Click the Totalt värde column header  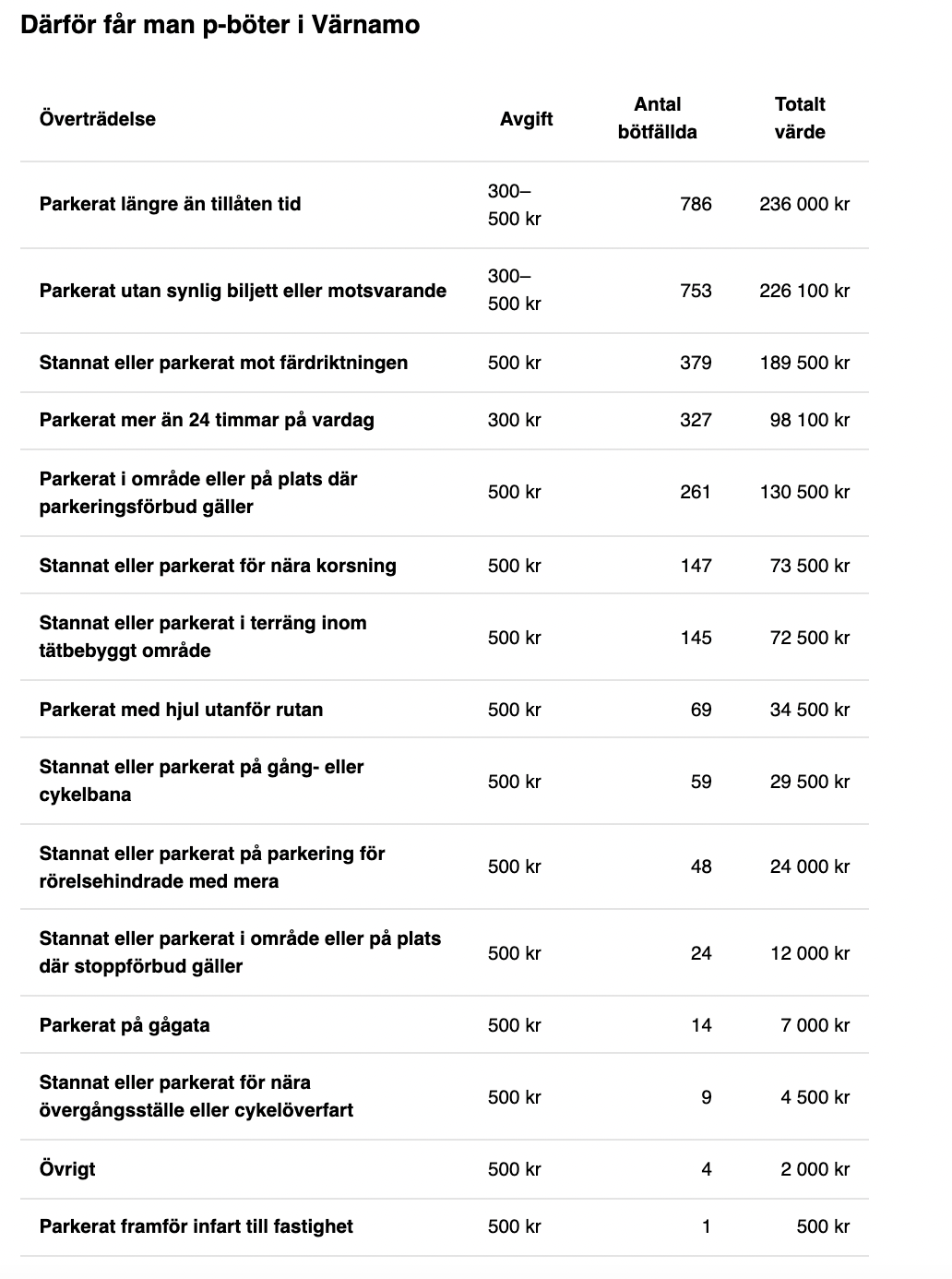[x=800, y=118]
